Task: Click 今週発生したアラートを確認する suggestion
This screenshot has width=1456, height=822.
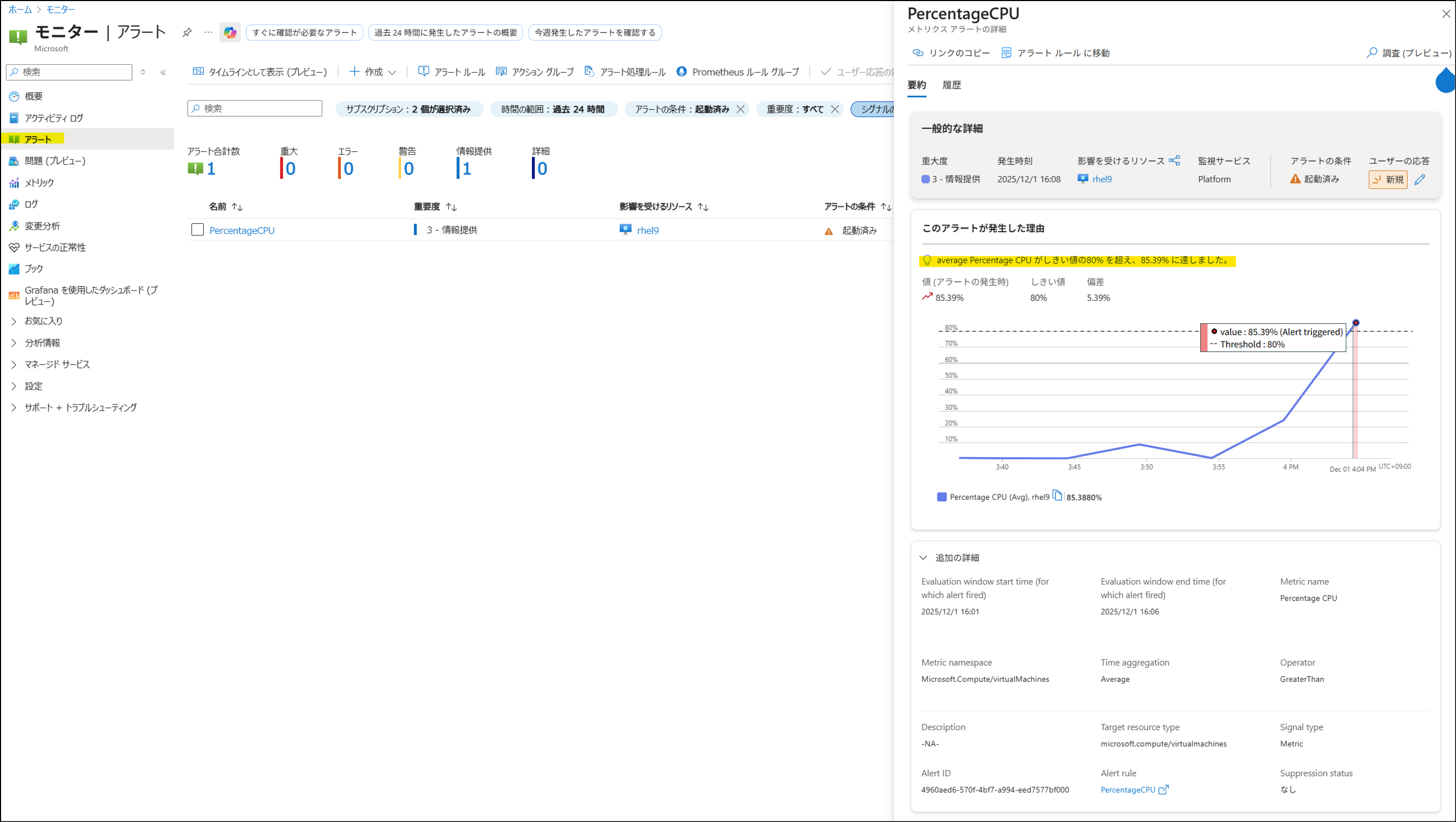Action: tap(595, 32)
